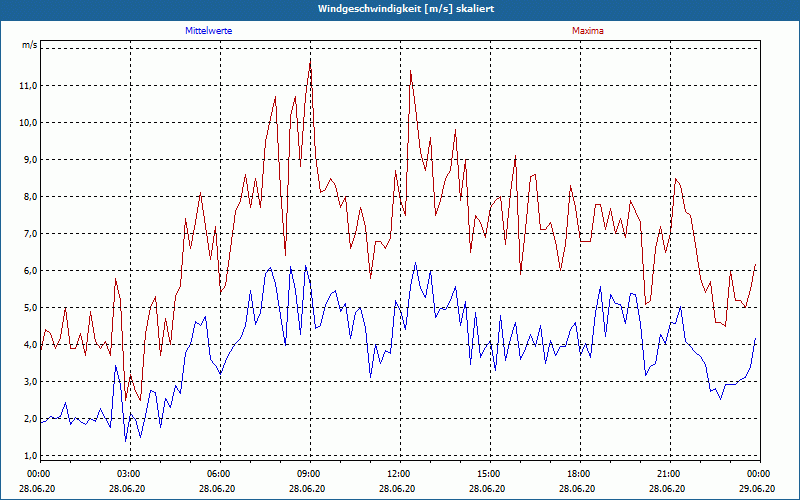Click the 3,0 y-axis value
This screenshot has width=800, height=500.
coord(31,382)
